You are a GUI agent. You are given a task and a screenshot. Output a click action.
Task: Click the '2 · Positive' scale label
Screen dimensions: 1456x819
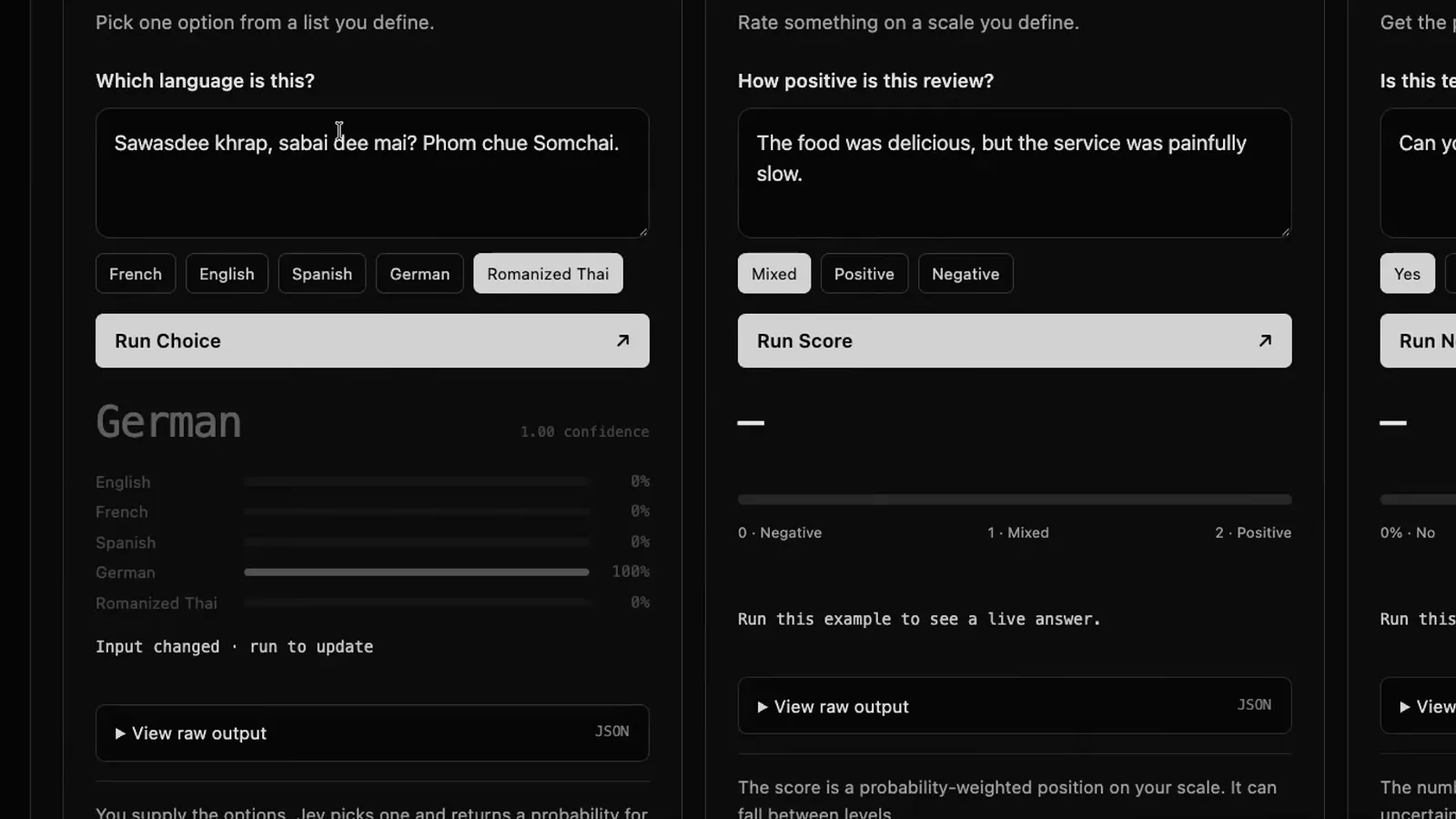coord(1253,532)
